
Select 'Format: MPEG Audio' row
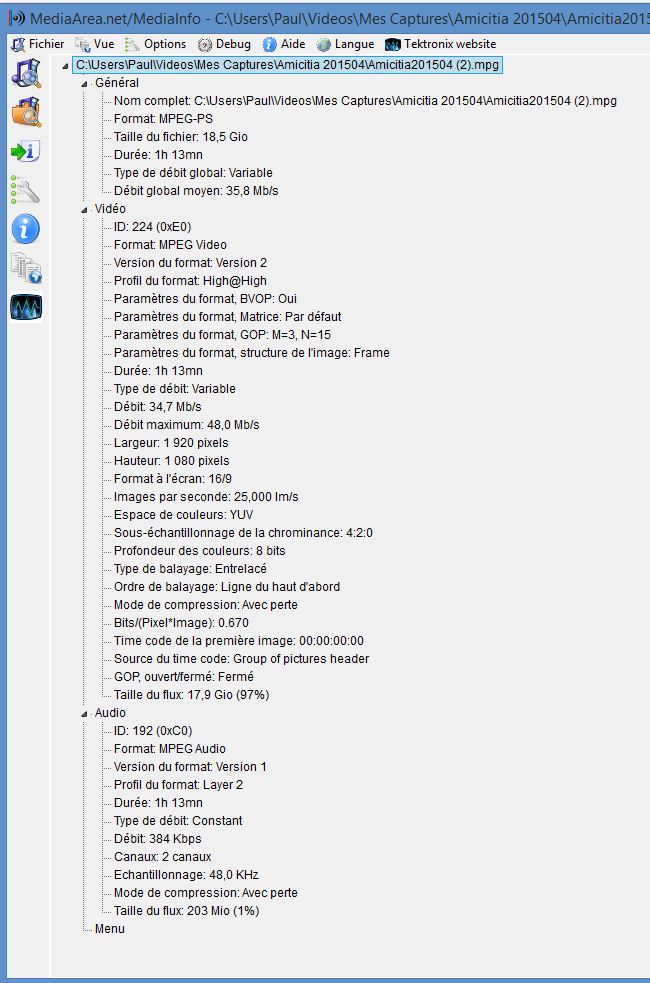[x=169, y=749]
